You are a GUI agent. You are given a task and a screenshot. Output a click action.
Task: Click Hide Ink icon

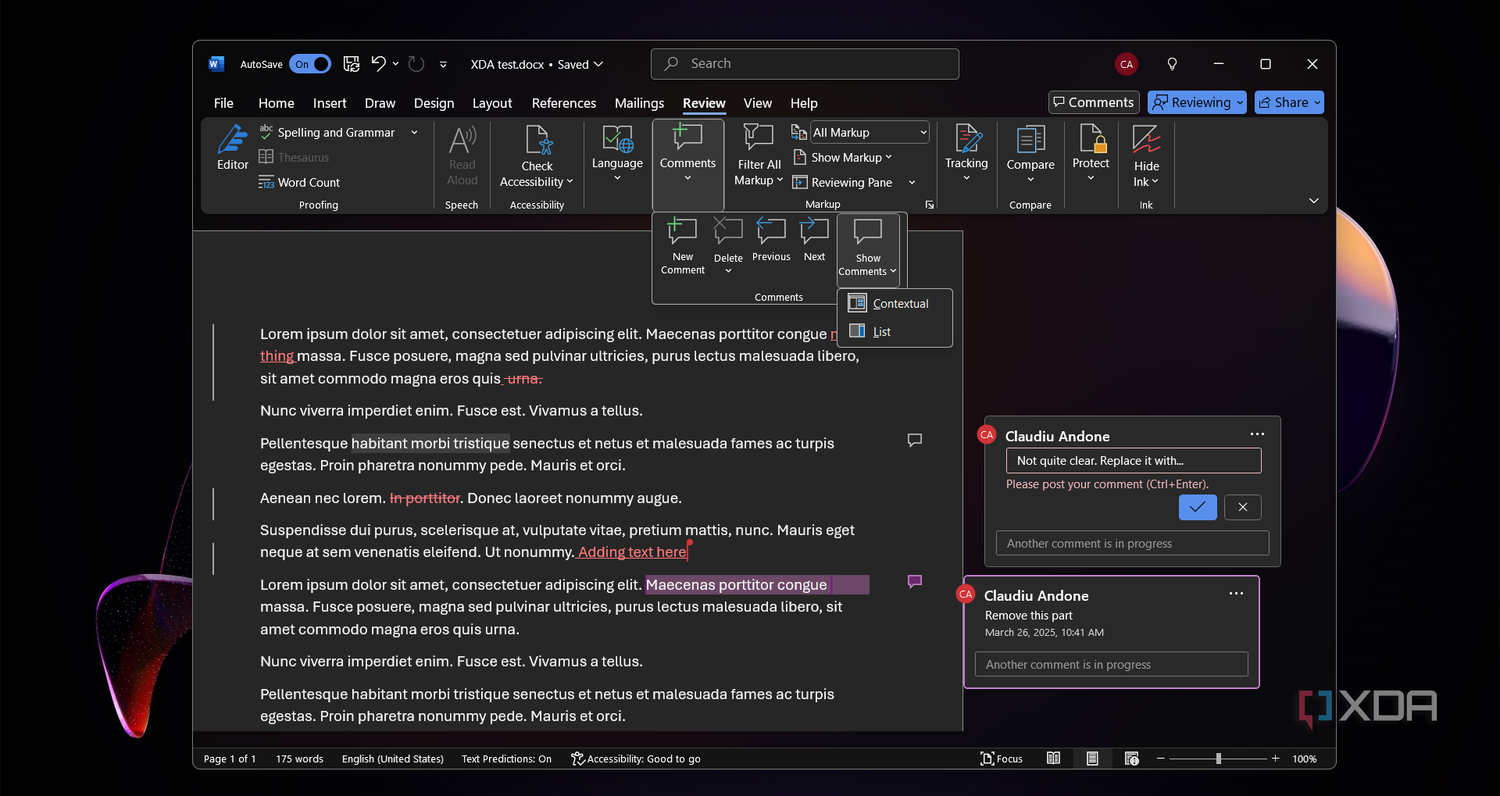coord(1146,139)
